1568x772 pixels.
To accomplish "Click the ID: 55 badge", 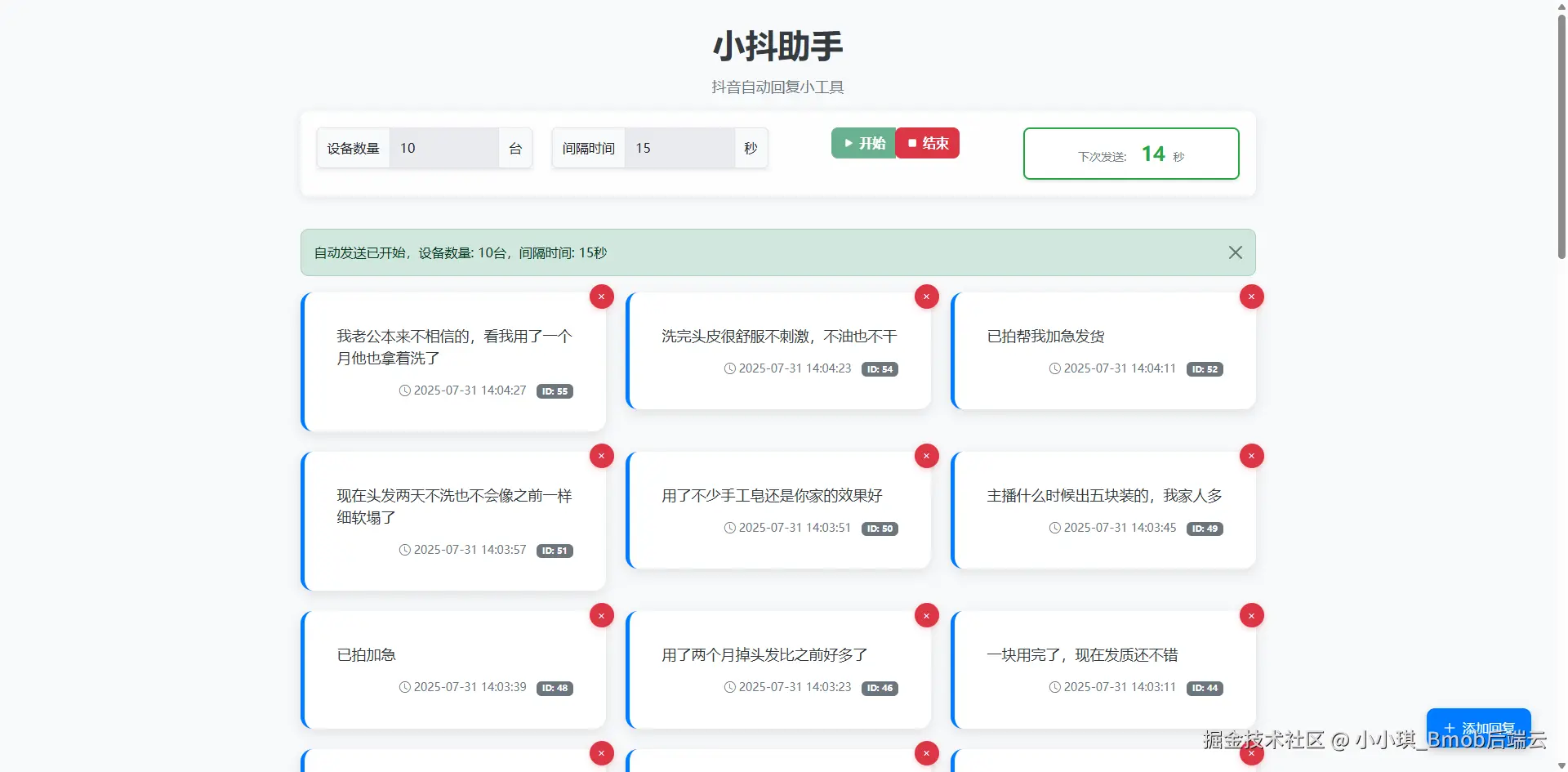I will point(555,391).
